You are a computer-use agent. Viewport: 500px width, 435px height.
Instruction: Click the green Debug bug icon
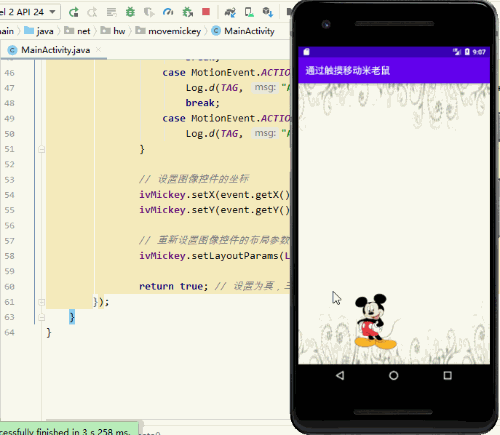130,12
